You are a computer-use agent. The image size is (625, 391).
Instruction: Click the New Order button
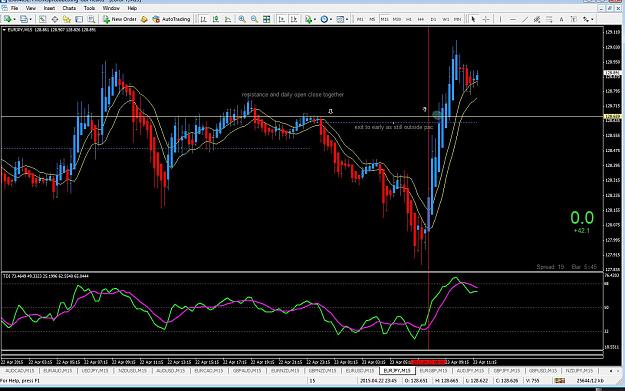click(120, 19)
